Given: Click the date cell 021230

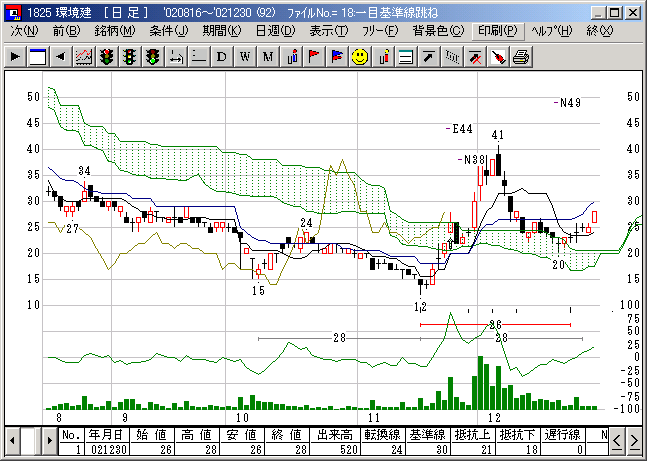Looking at the screenshot, I should (107, 449).
